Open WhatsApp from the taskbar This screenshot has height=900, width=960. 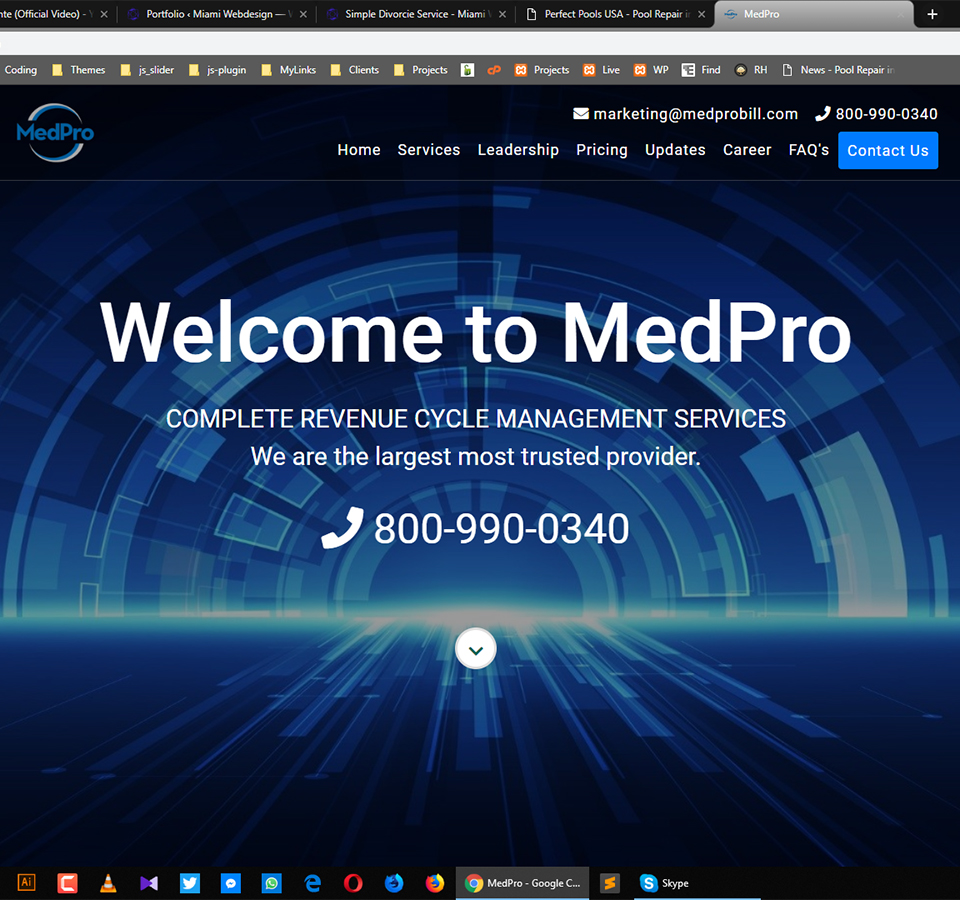point(272,883)
